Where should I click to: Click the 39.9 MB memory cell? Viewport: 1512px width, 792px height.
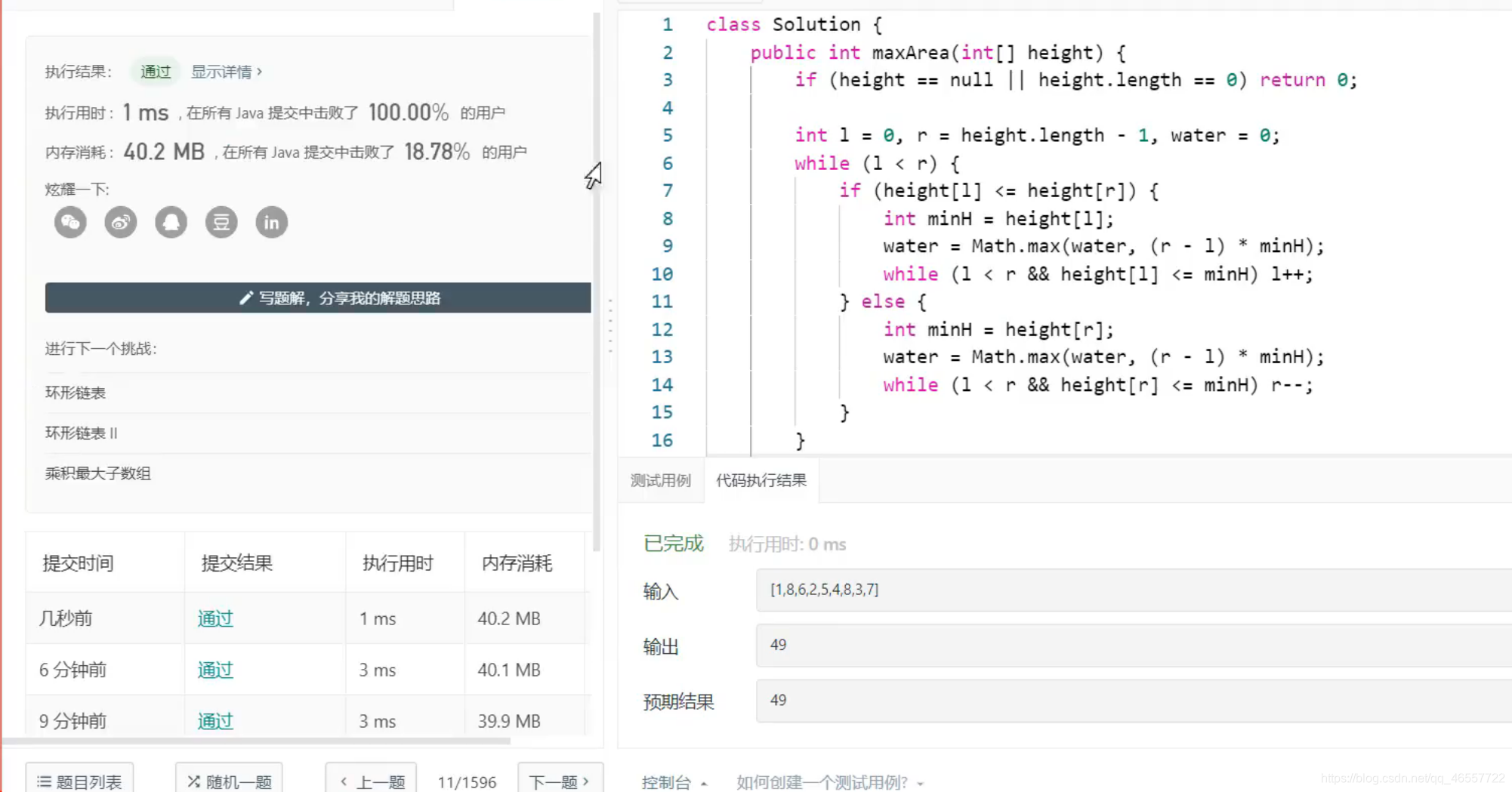click(x=509, y=721)
